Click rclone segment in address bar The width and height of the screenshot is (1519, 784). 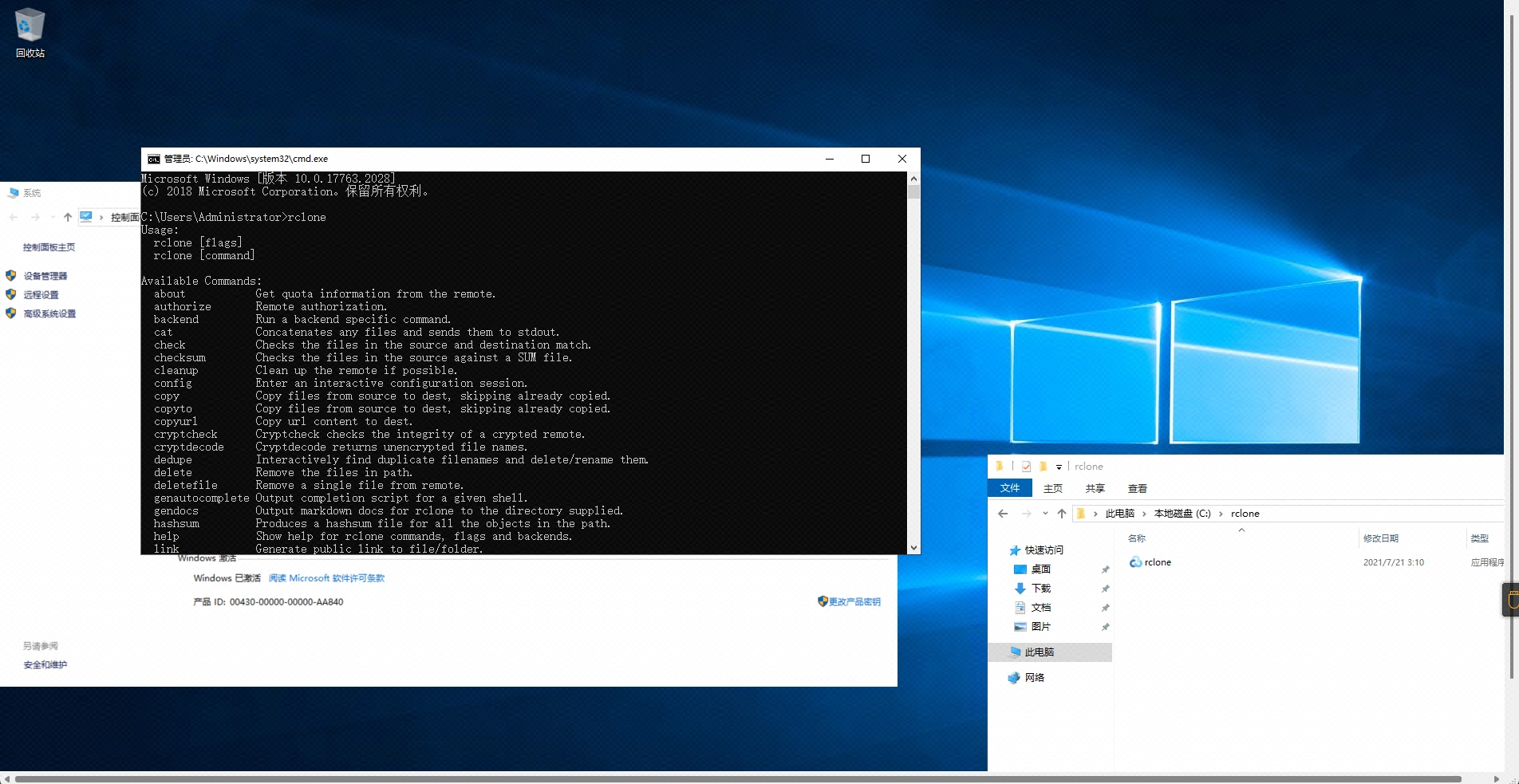[1245, 514]
